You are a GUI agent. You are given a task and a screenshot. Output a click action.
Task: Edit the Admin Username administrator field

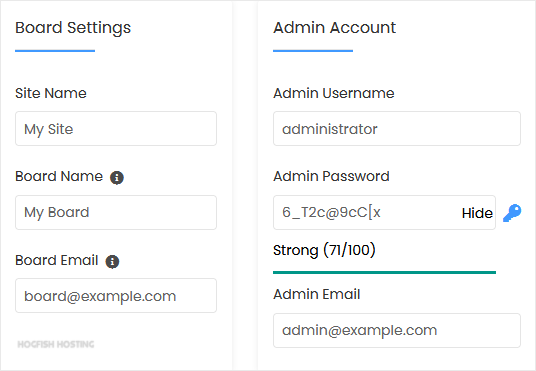click(397, 129)
